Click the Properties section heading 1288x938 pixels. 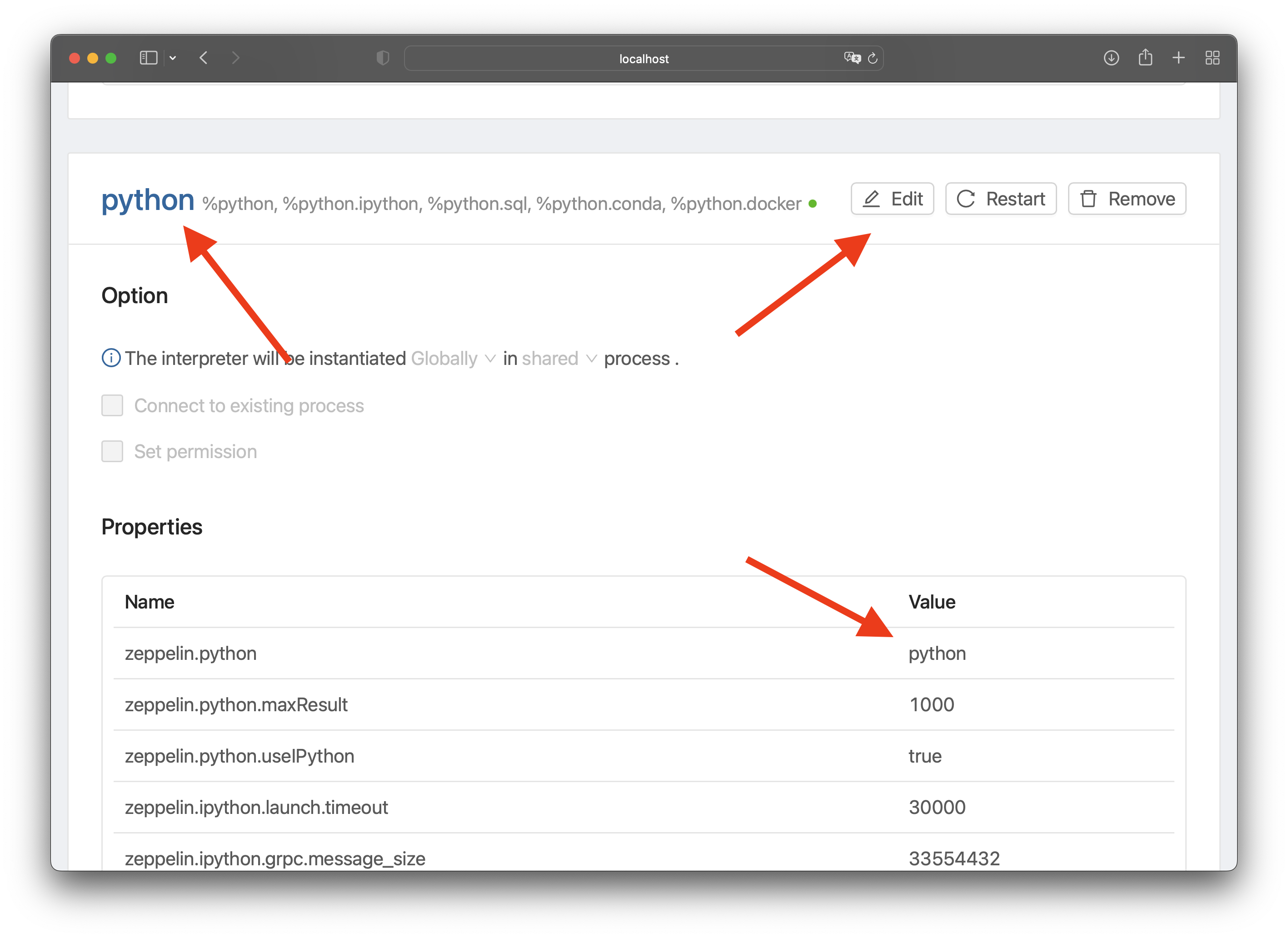(x=152, y=528)
